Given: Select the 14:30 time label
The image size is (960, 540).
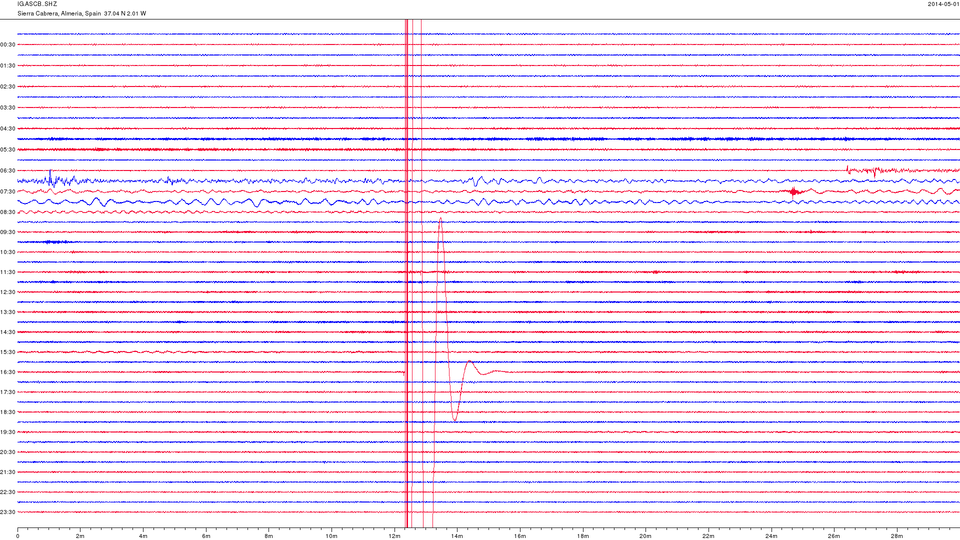Looking at the screenshot, I should point(8,332).
